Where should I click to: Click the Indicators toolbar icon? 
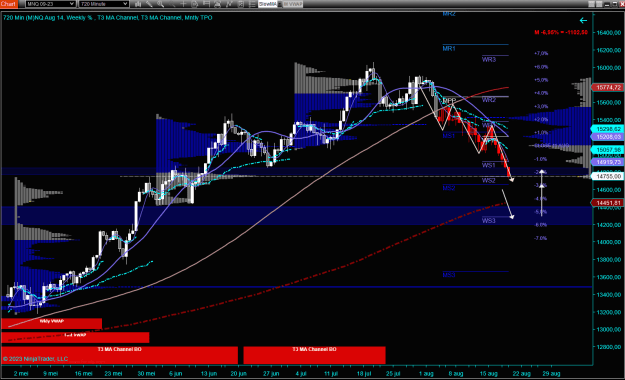point(229,4)
